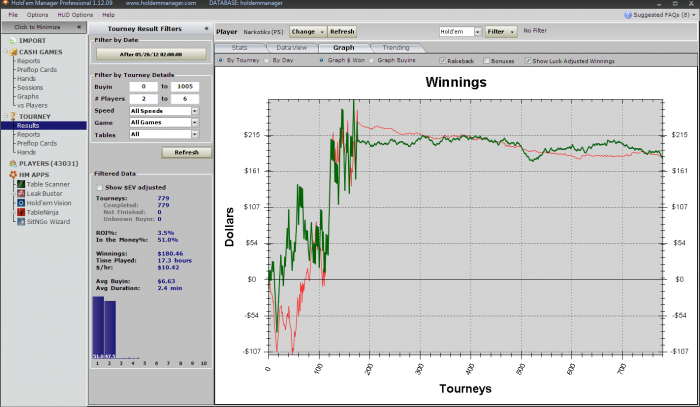Switch to the Graph tab
Screen dimensions: 700x407
pos(344,47)
